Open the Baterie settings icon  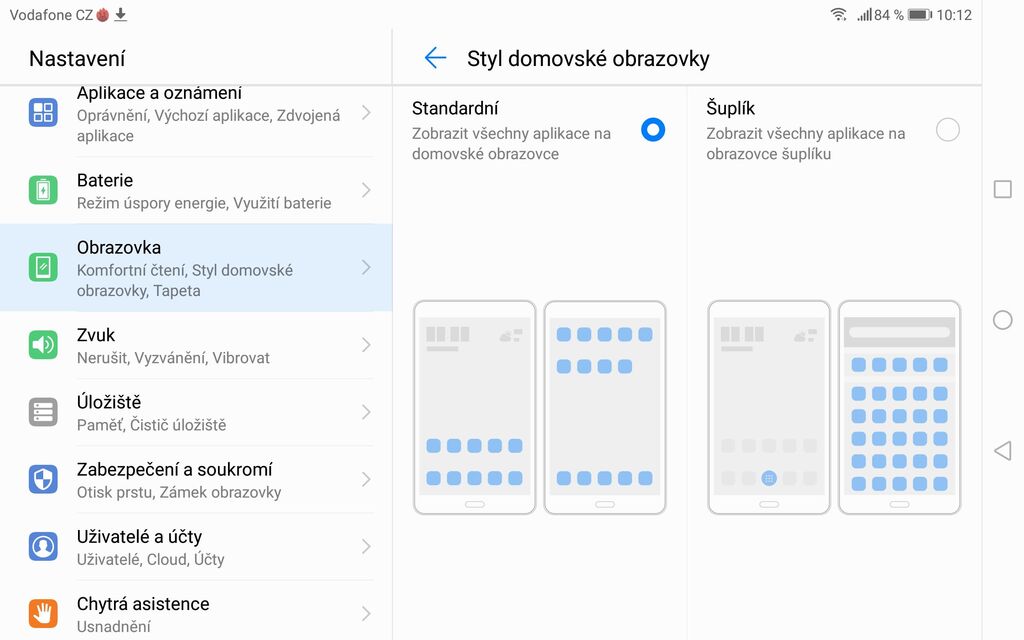coord(43,190)
